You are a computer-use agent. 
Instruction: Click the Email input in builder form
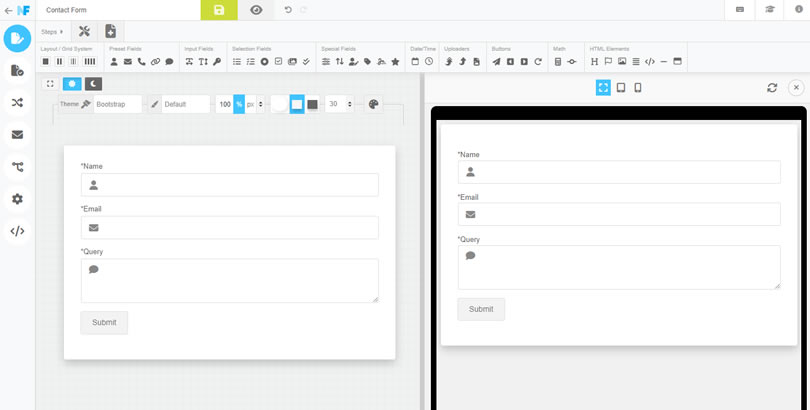click(229, 228)
